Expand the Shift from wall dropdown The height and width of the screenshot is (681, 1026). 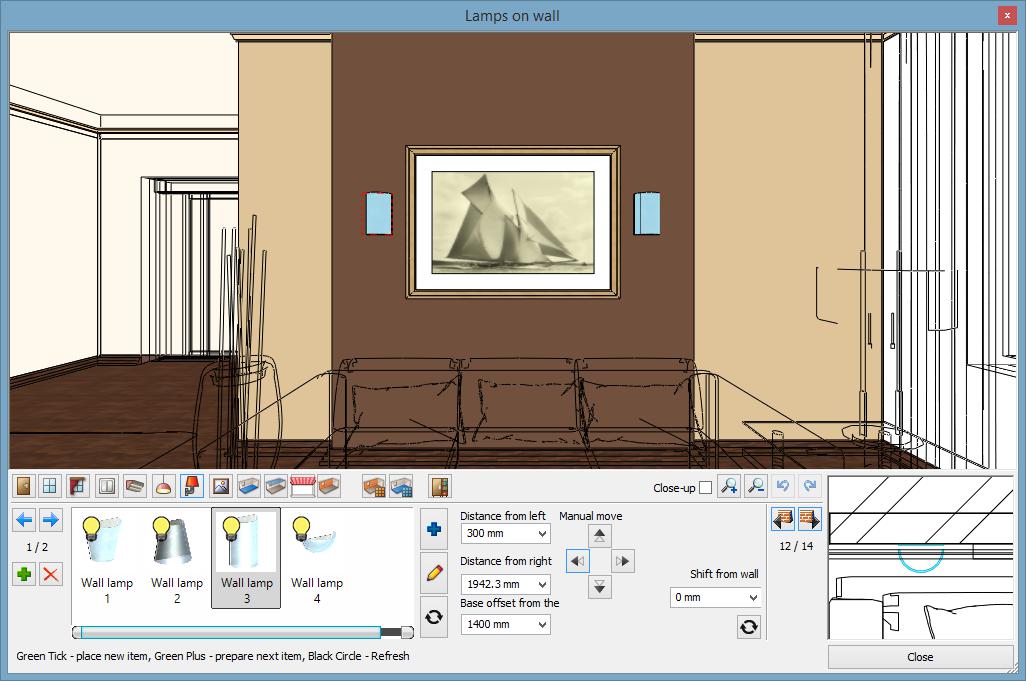click(715, 597)
